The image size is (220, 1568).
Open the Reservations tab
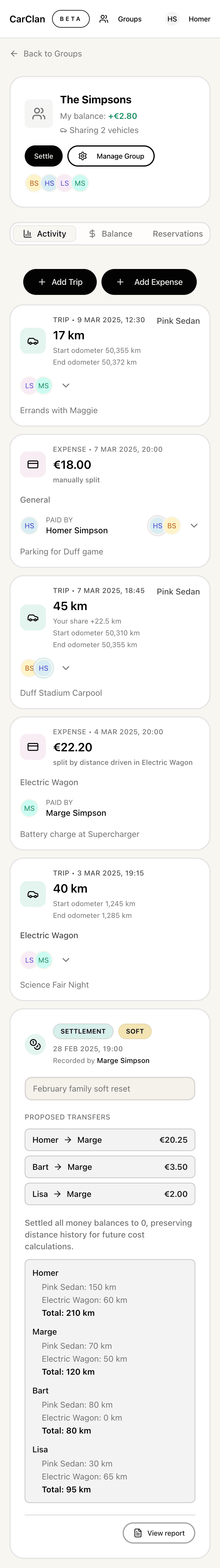(177, 234)
